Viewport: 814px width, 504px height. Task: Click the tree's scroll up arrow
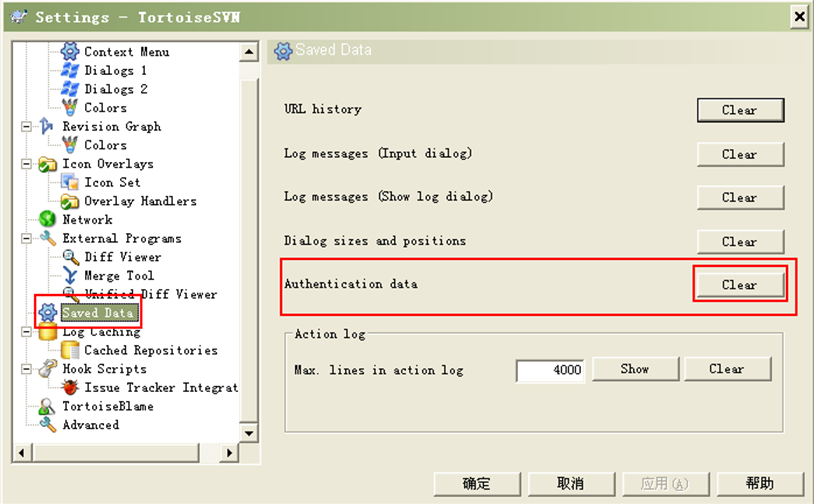point(249,51)
